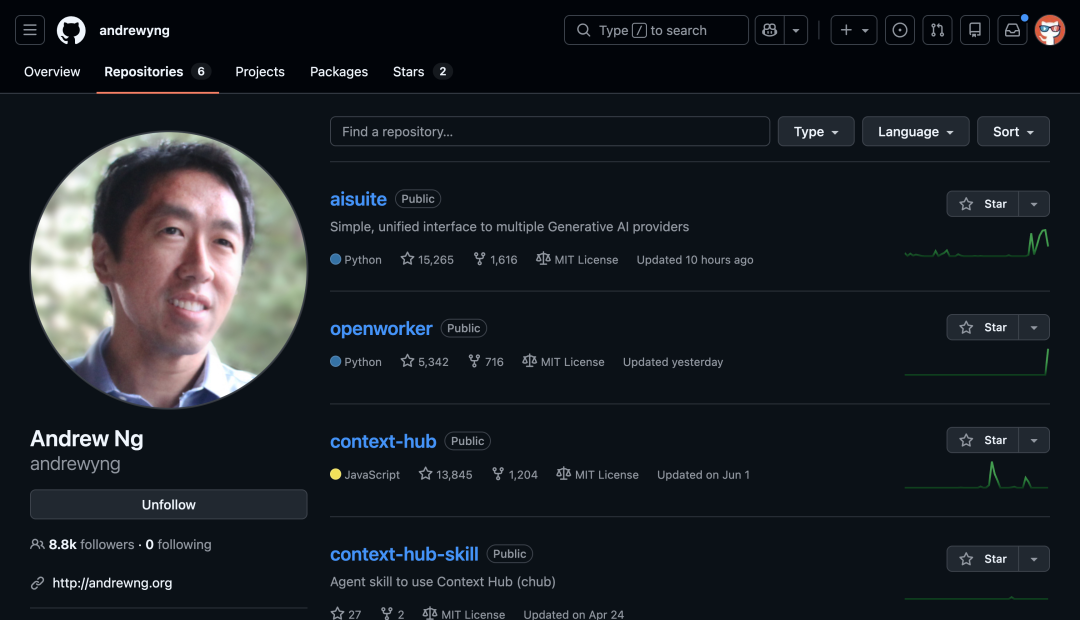Viewport: 1080px width, 620px height.
Task: Click andrewyng username in header
Action: coord(134,30)
